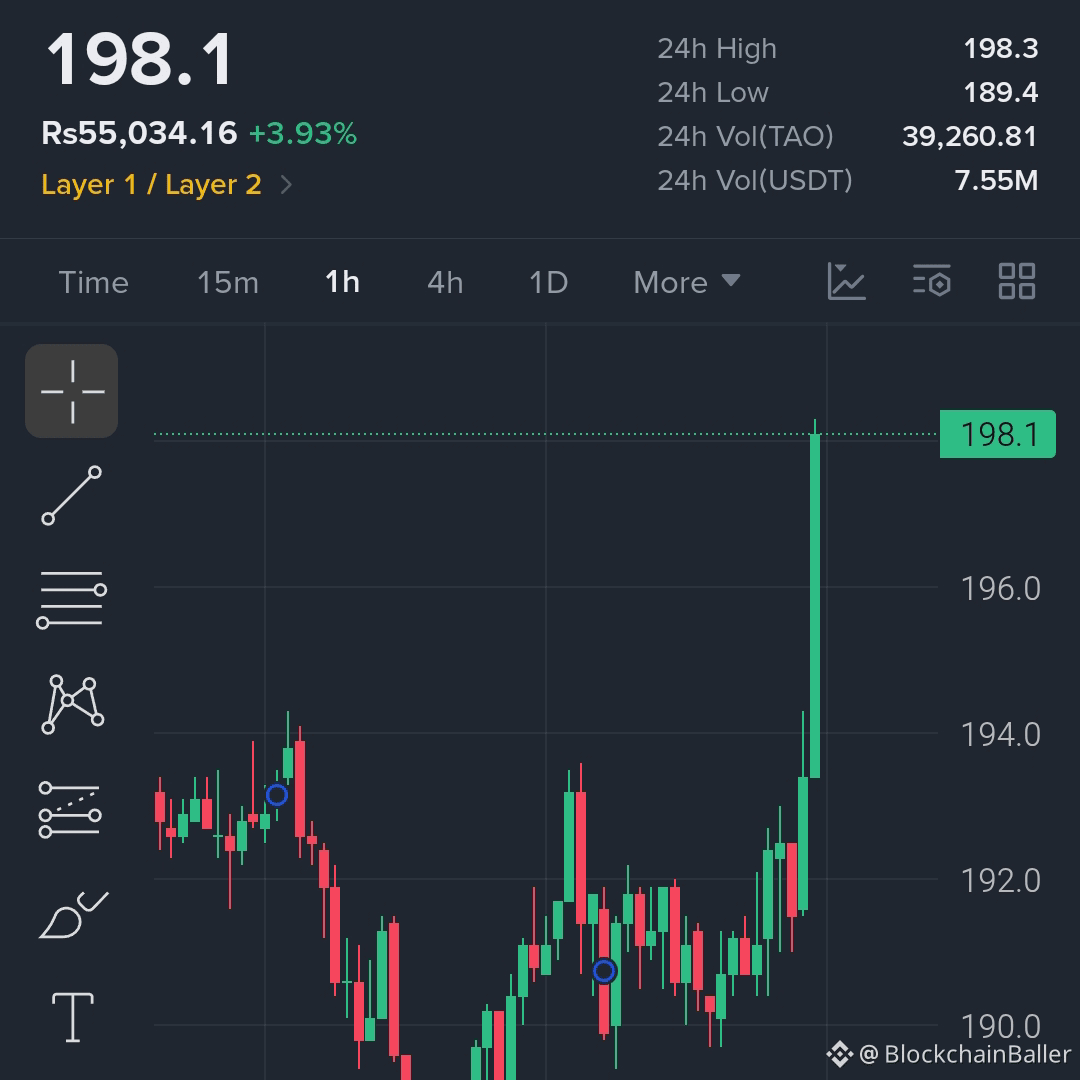Screen dimensions: 1080x1080
Task: Click the main price 198.1 heading
Action: [140, 60]
